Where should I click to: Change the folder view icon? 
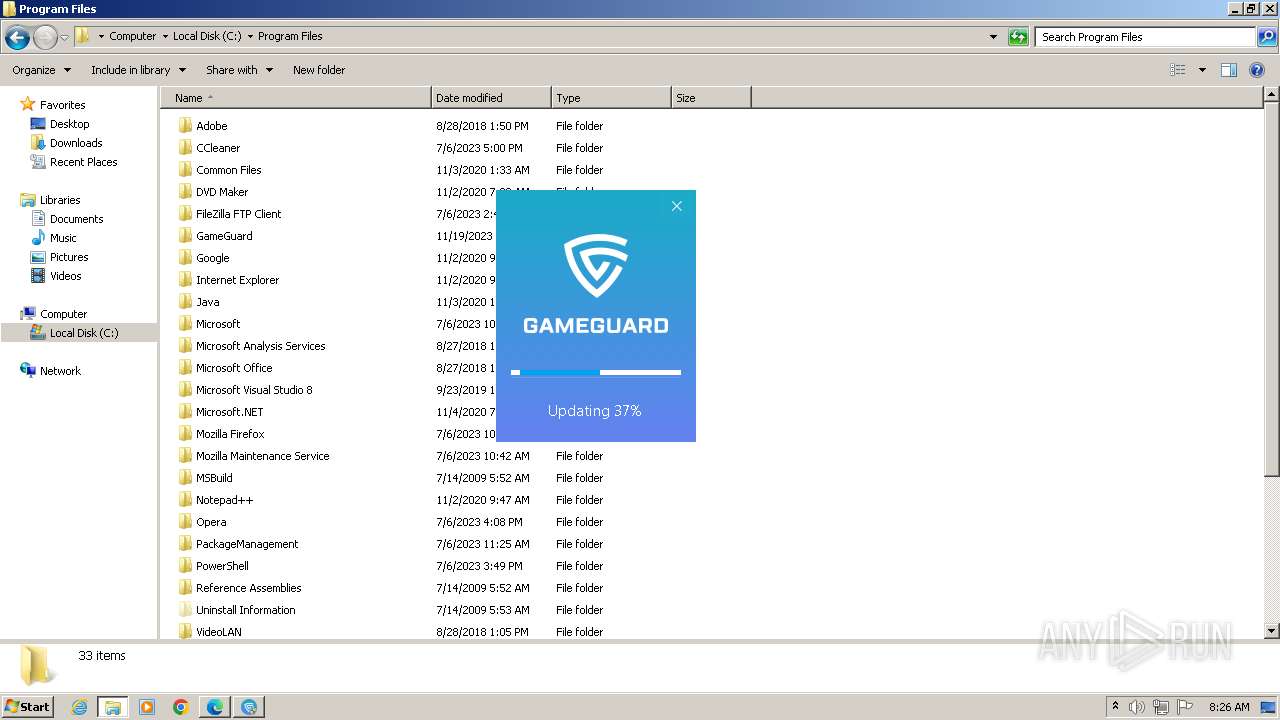1178,70
